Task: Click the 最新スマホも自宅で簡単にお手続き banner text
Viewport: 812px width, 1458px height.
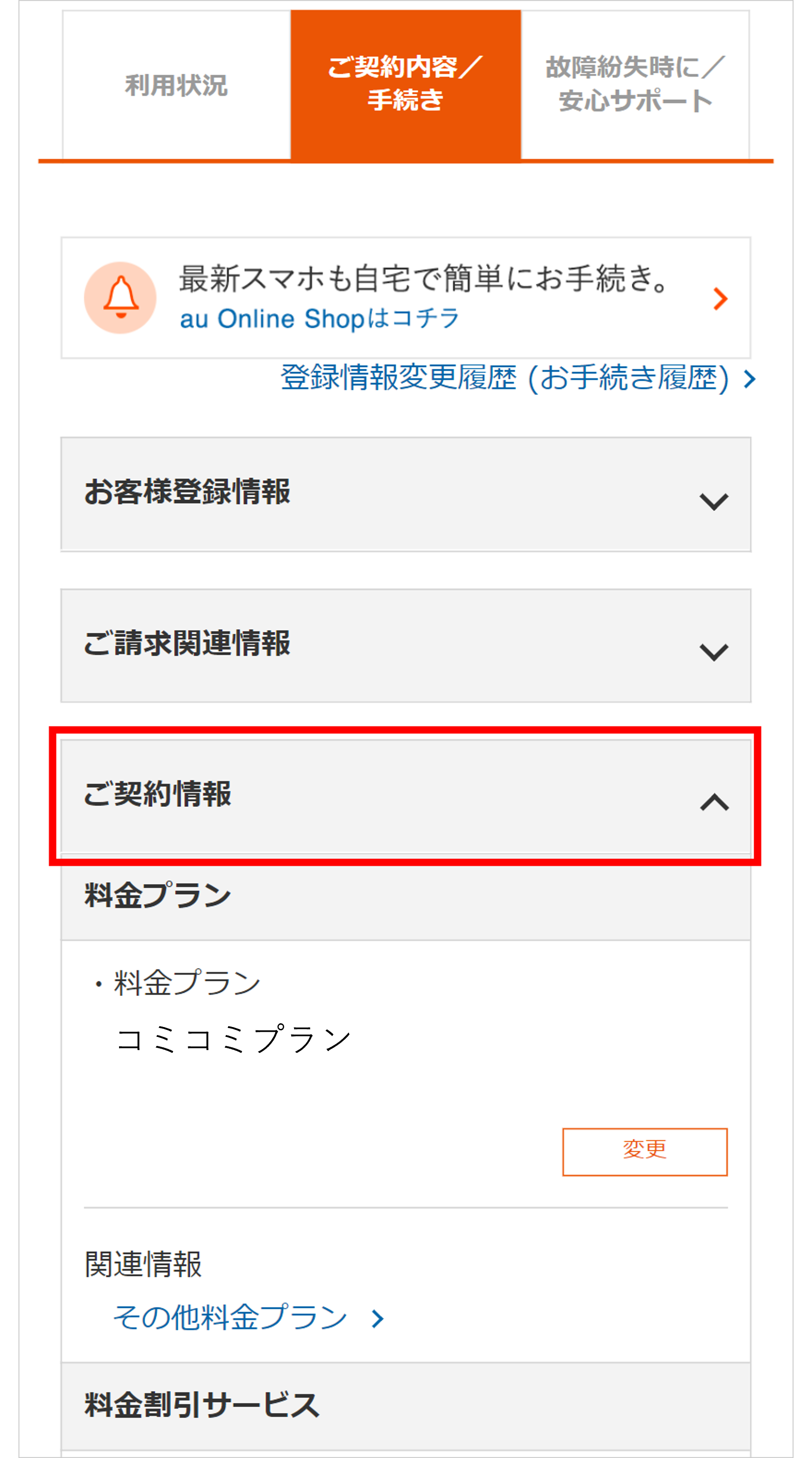Action: coord(422,279)
